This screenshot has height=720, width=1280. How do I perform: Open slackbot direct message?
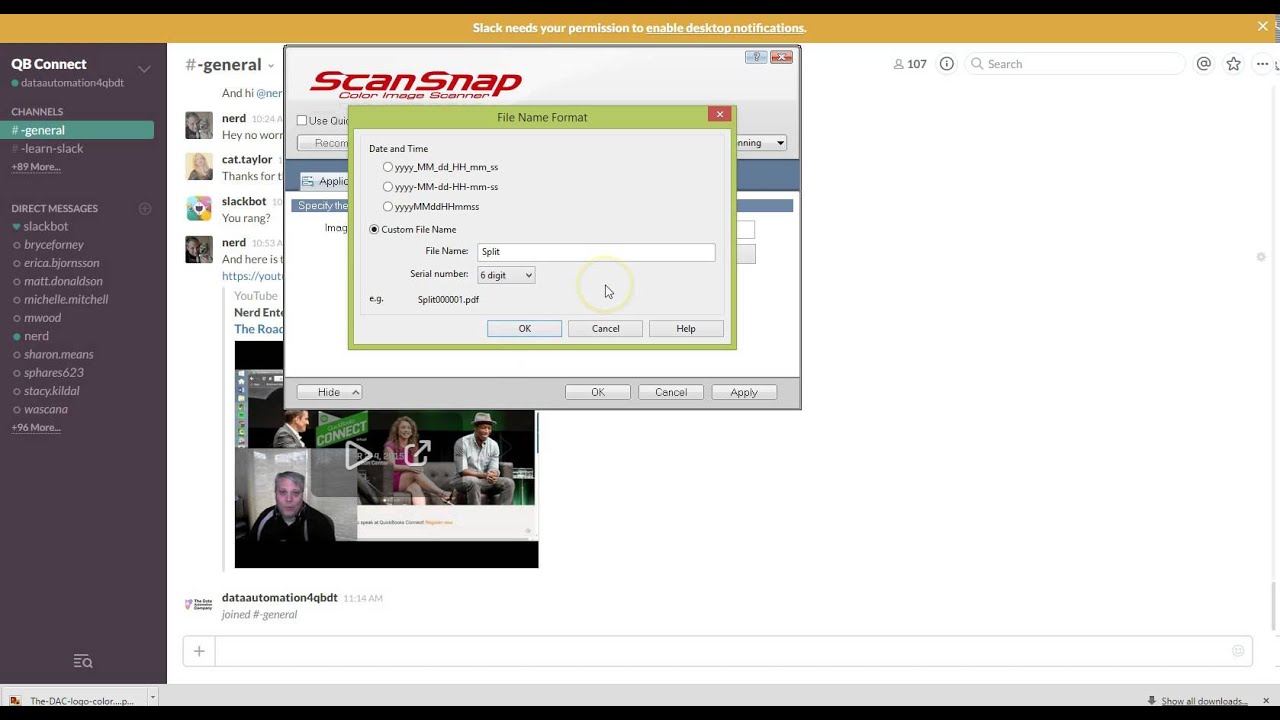tap(46, 227)
